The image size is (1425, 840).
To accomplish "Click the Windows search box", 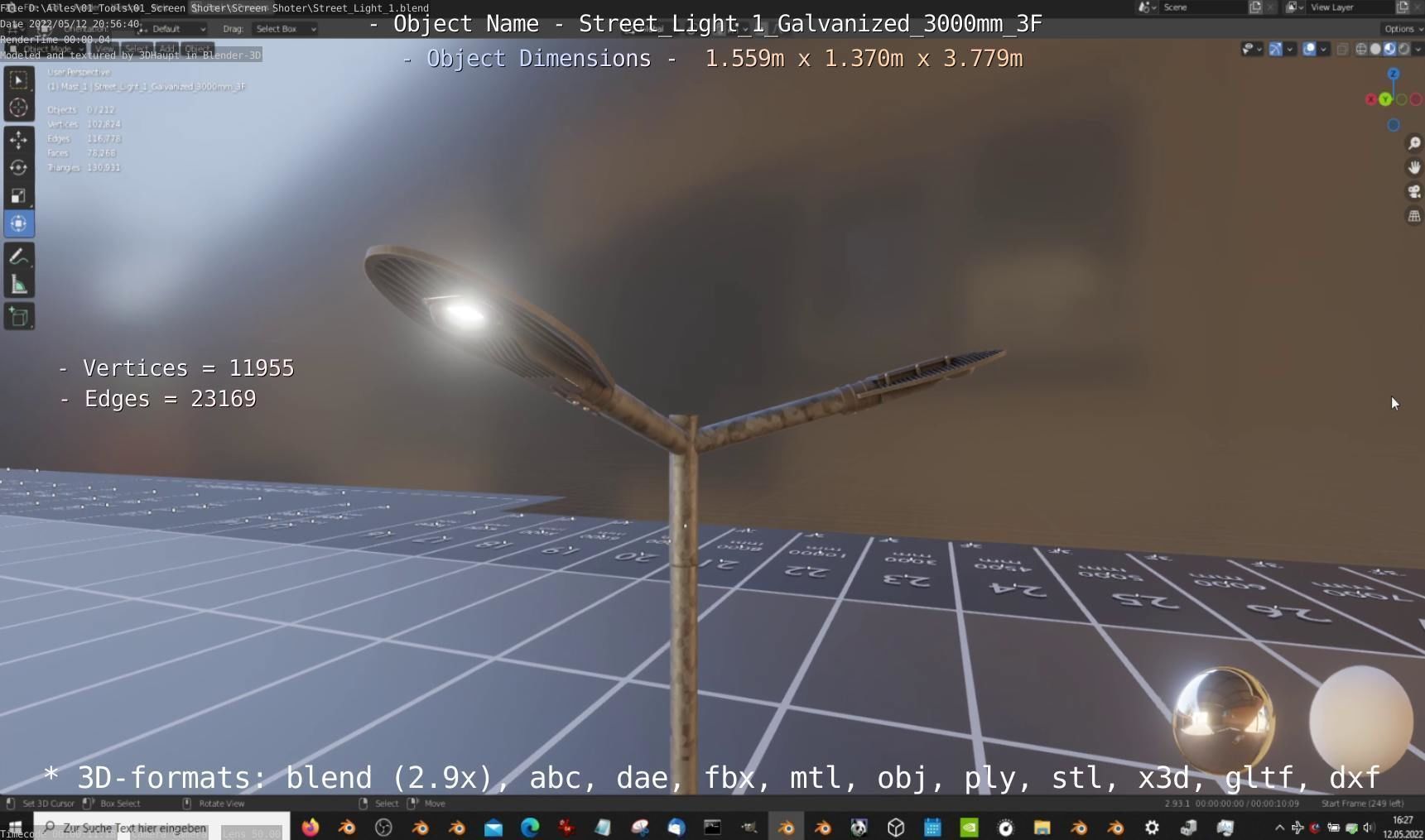I will point(161,827).
